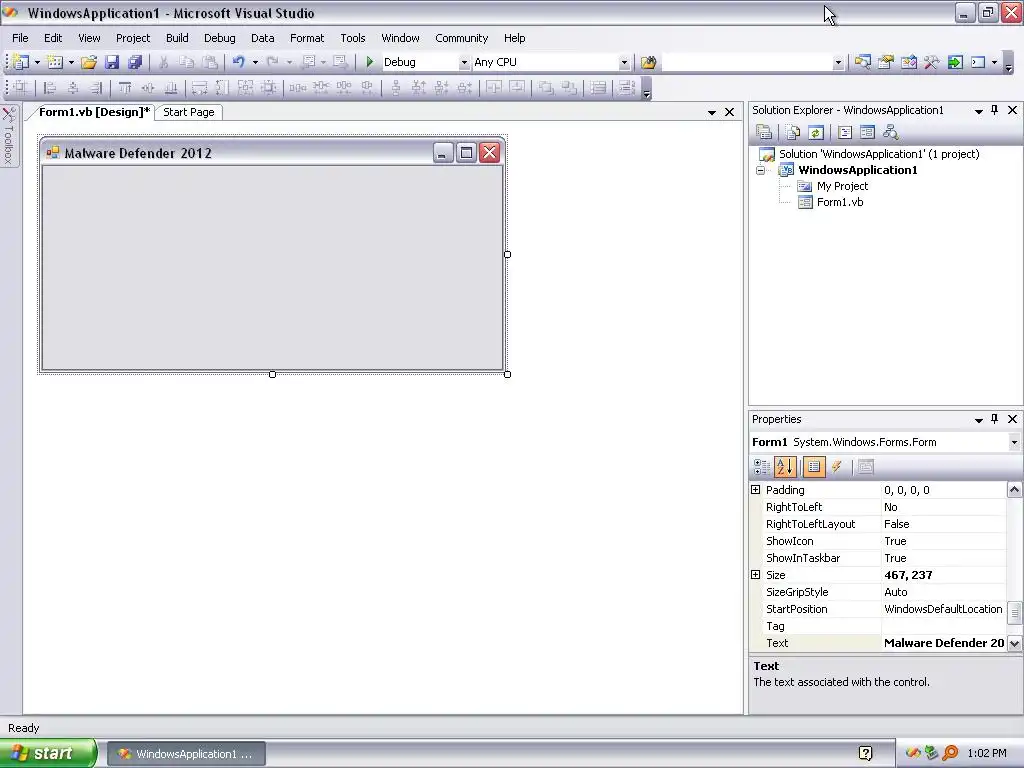Open the collapsed Toolbox side tab

point(8,135)
